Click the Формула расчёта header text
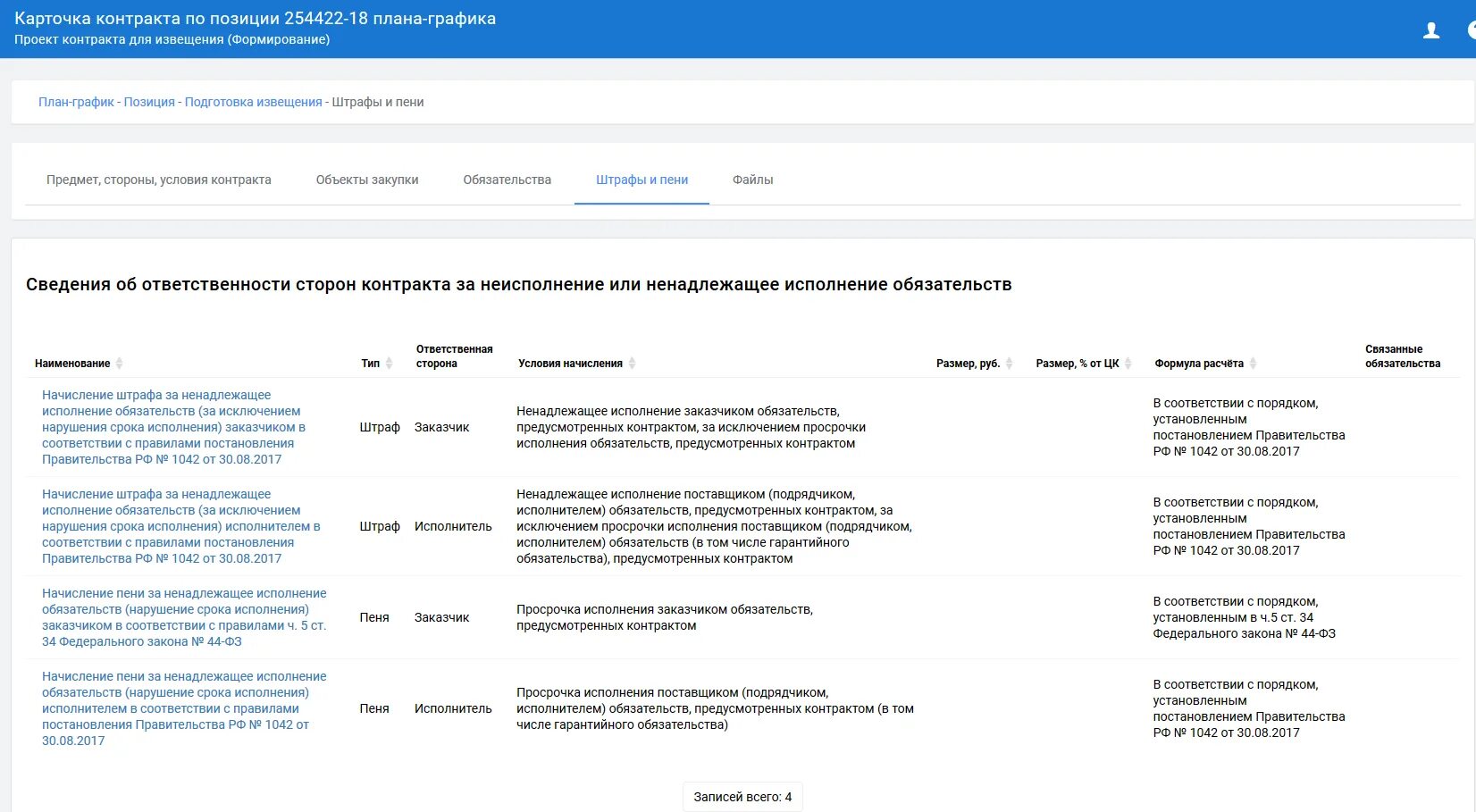Viewport: 1476px width, 812px height. point(1199,364)
